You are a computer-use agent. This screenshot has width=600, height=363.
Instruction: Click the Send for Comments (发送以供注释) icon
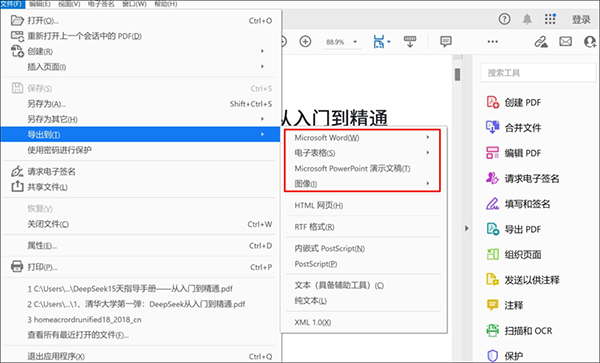(492, 279)
